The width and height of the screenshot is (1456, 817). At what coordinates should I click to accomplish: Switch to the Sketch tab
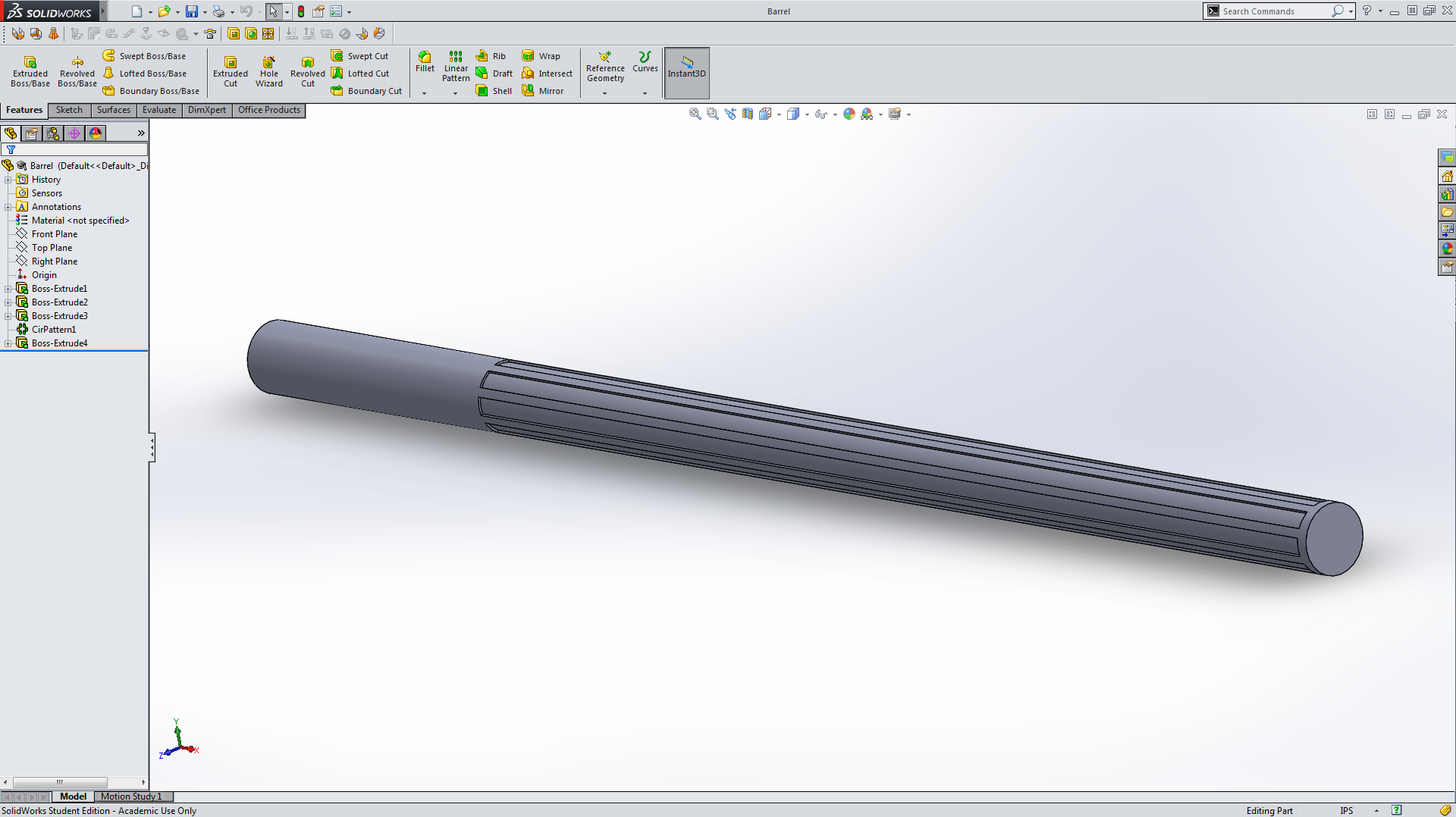69,110
